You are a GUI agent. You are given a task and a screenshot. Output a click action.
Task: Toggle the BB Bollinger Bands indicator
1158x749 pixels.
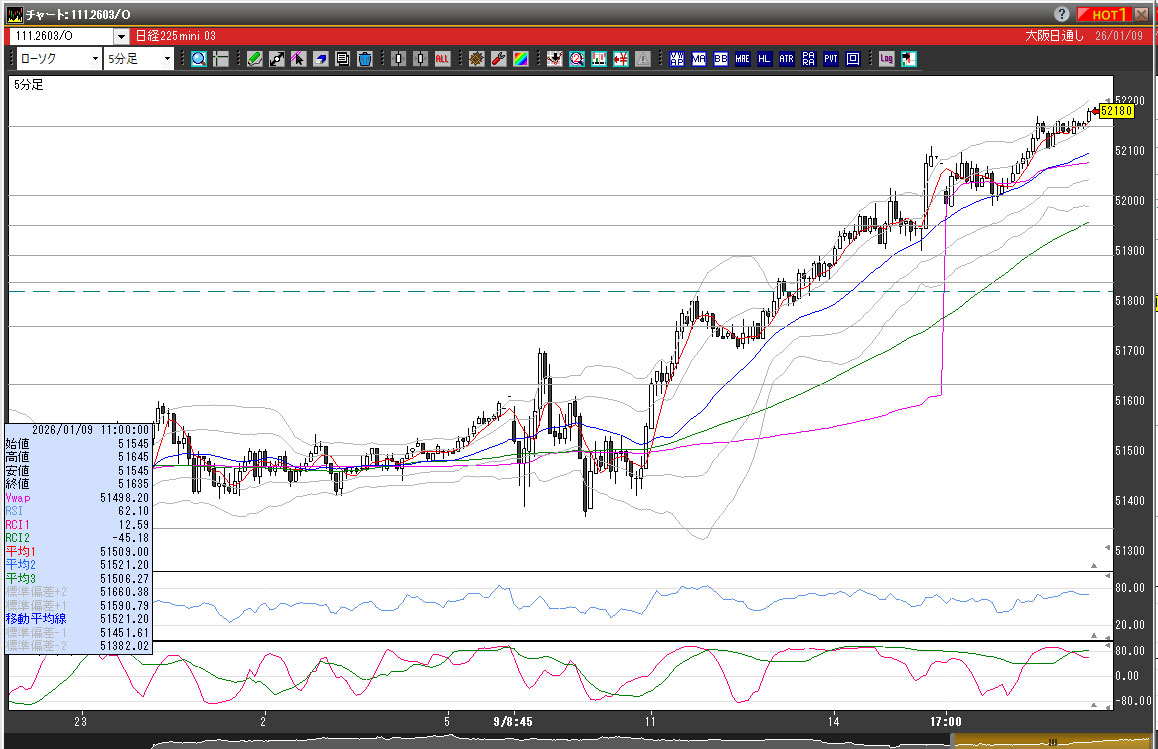click(x=720, y=59)
